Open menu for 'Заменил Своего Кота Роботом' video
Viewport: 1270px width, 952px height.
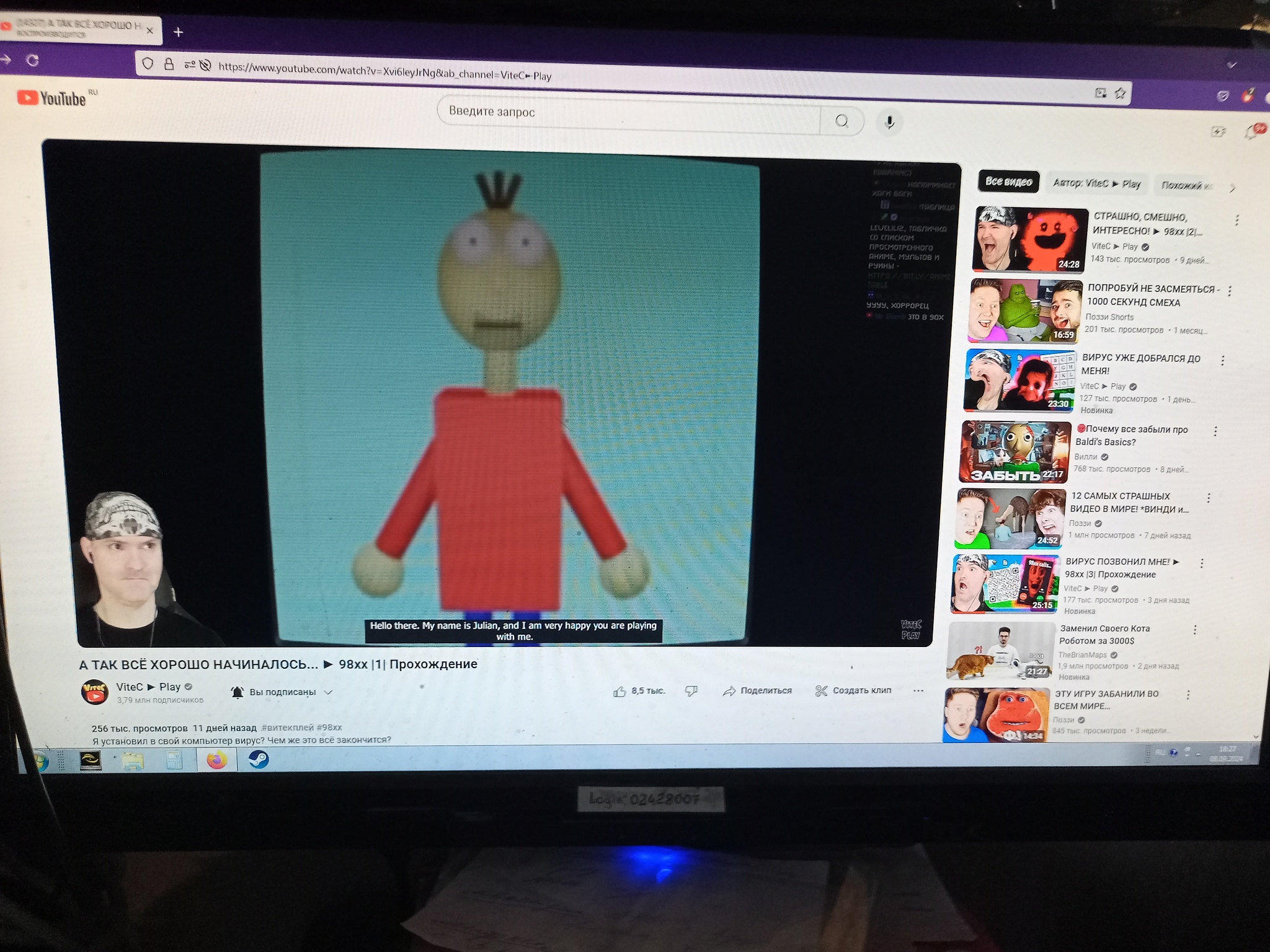click(1194, 630)
